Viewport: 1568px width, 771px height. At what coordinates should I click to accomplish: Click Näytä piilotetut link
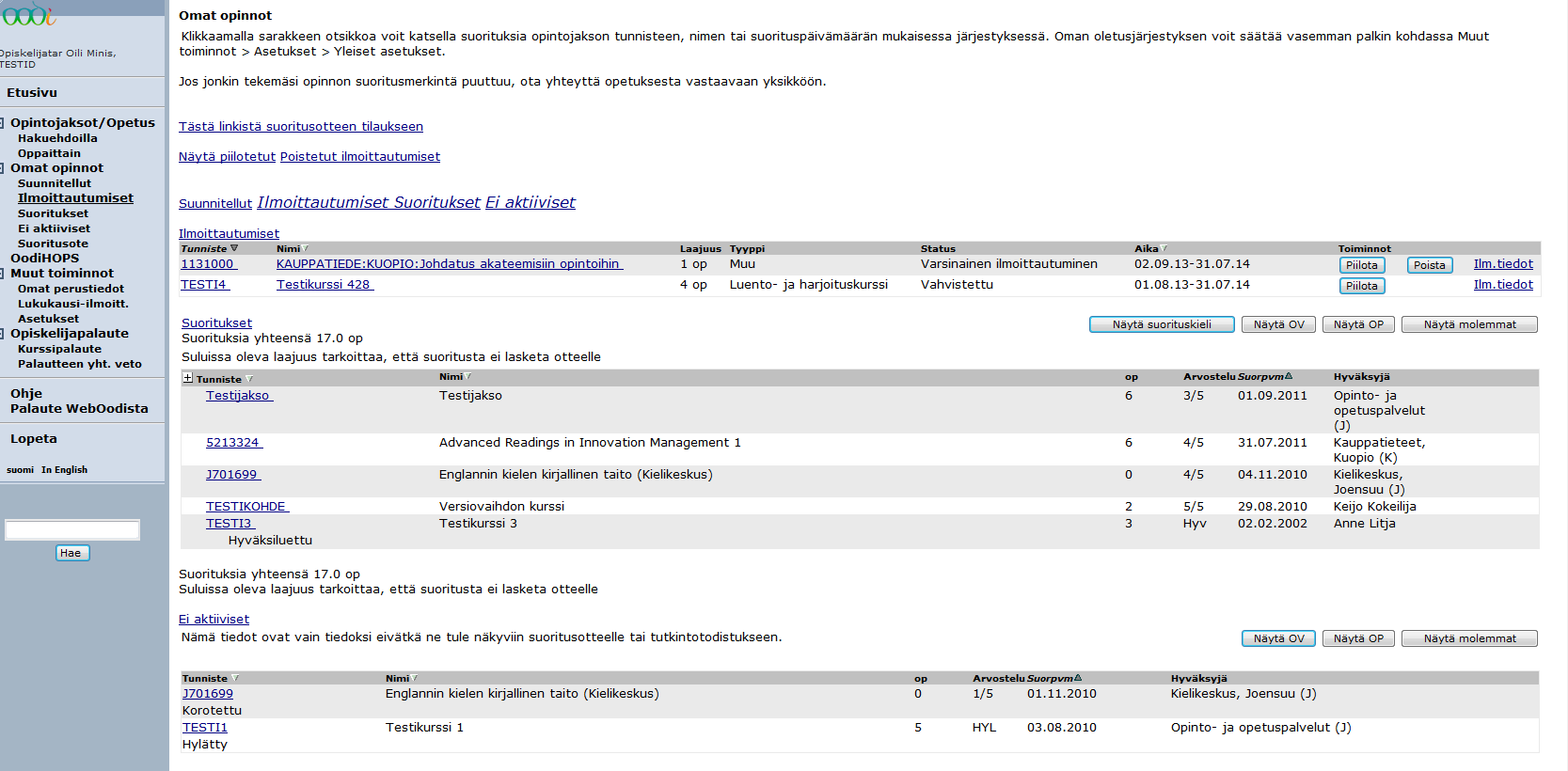pos(227,157)
